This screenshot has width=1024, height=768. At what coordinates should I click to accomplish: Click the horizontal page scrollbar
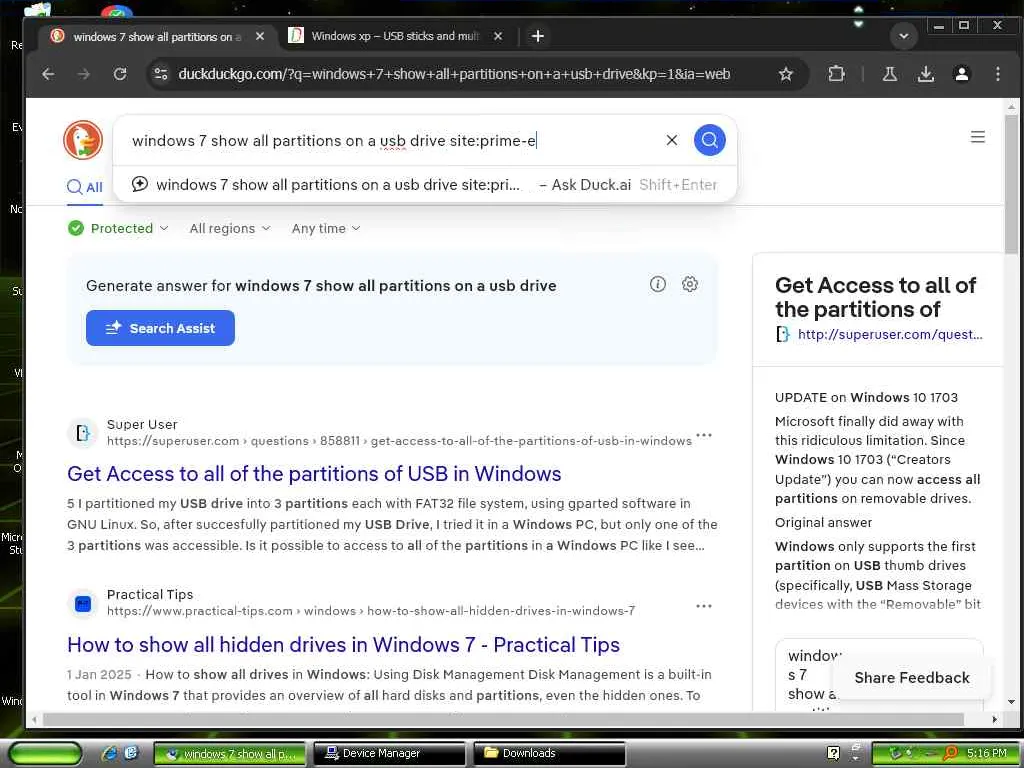point(503,720)
